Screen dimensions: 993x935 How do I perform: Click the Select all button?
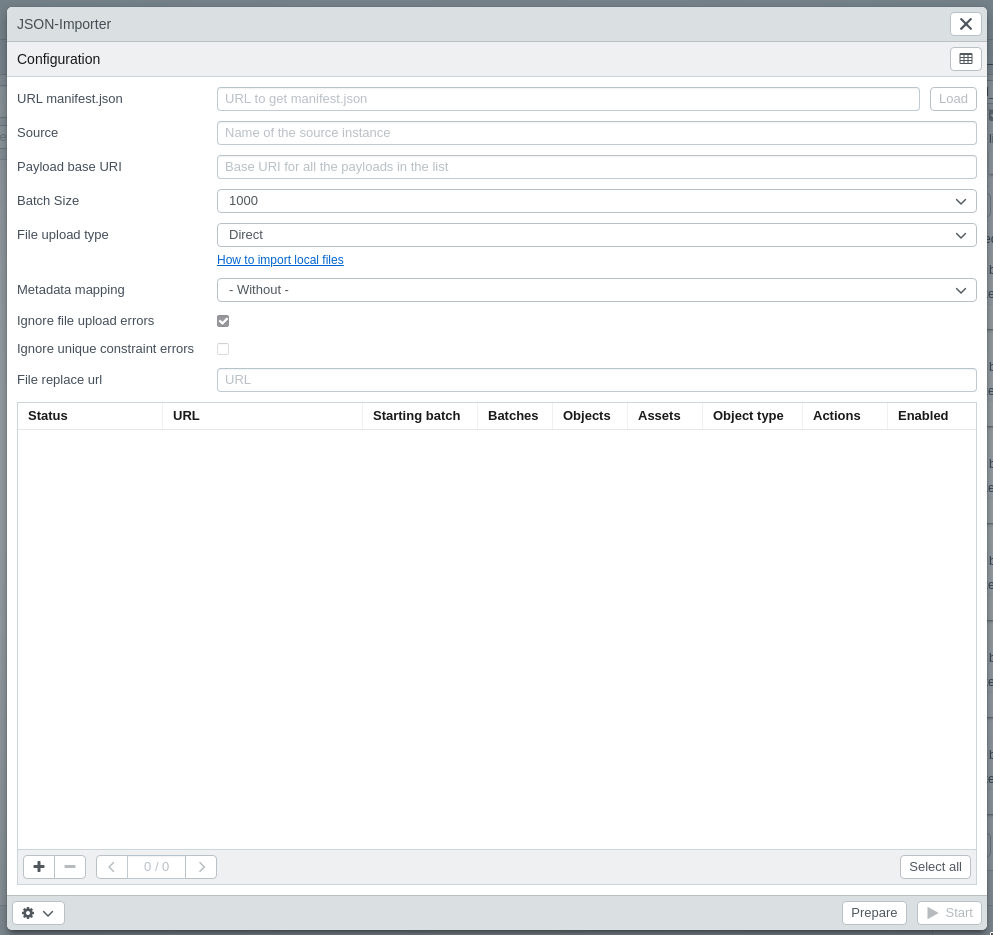coord(935,867)
